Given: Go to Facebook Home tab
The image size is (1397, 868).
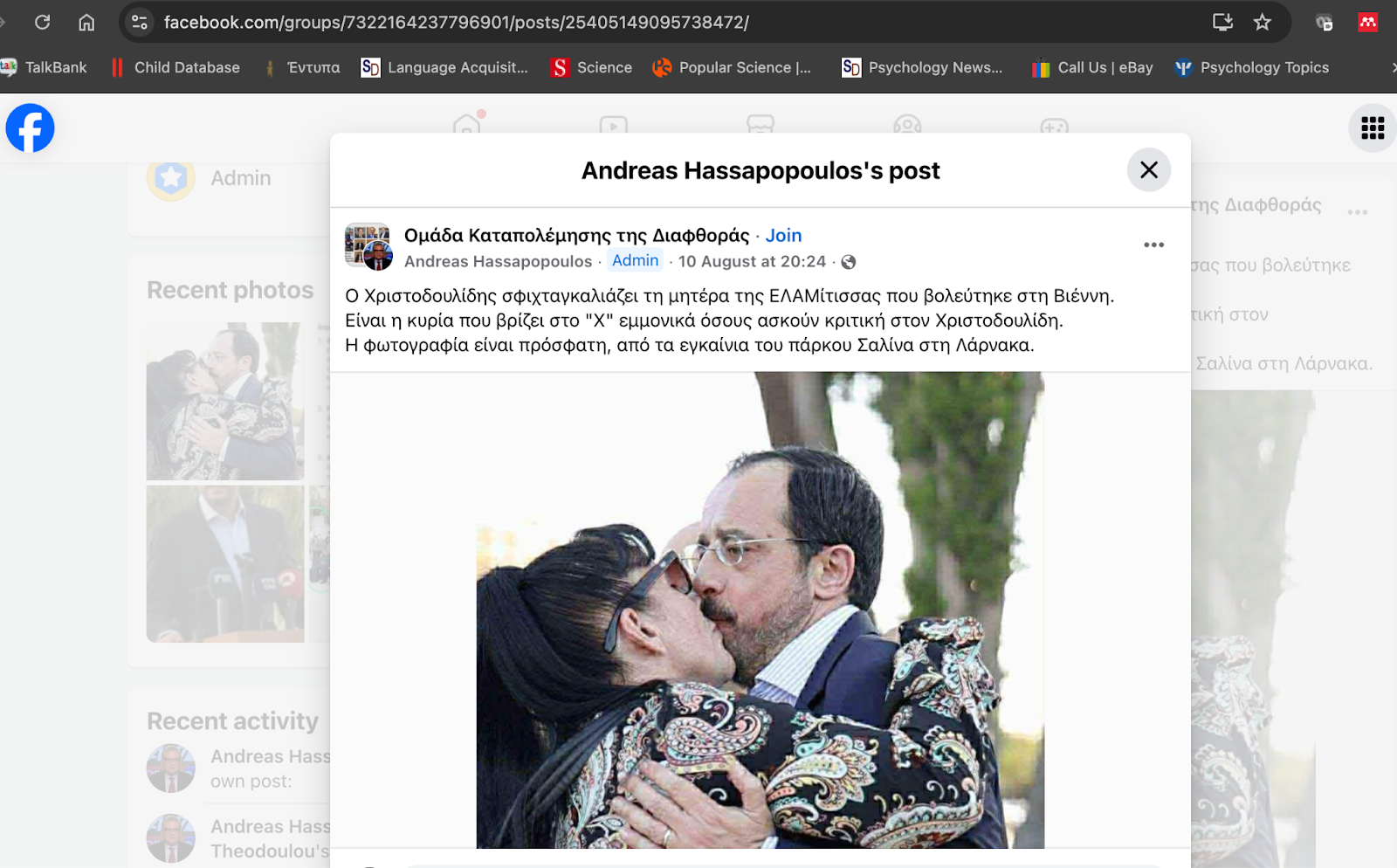Looking at the screenshot, I should click(x=467, y=125).
